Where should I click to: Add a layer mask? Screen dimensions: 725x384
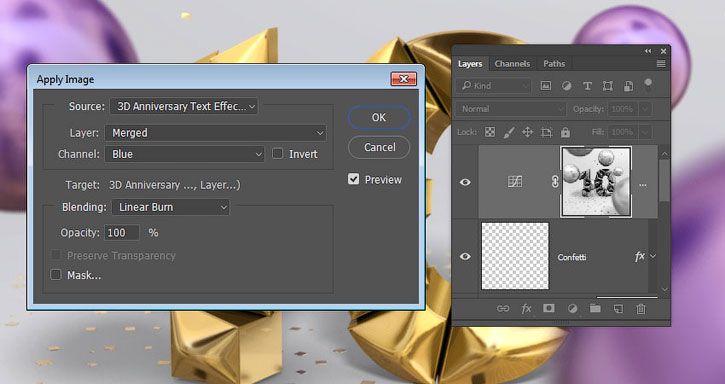549,308
